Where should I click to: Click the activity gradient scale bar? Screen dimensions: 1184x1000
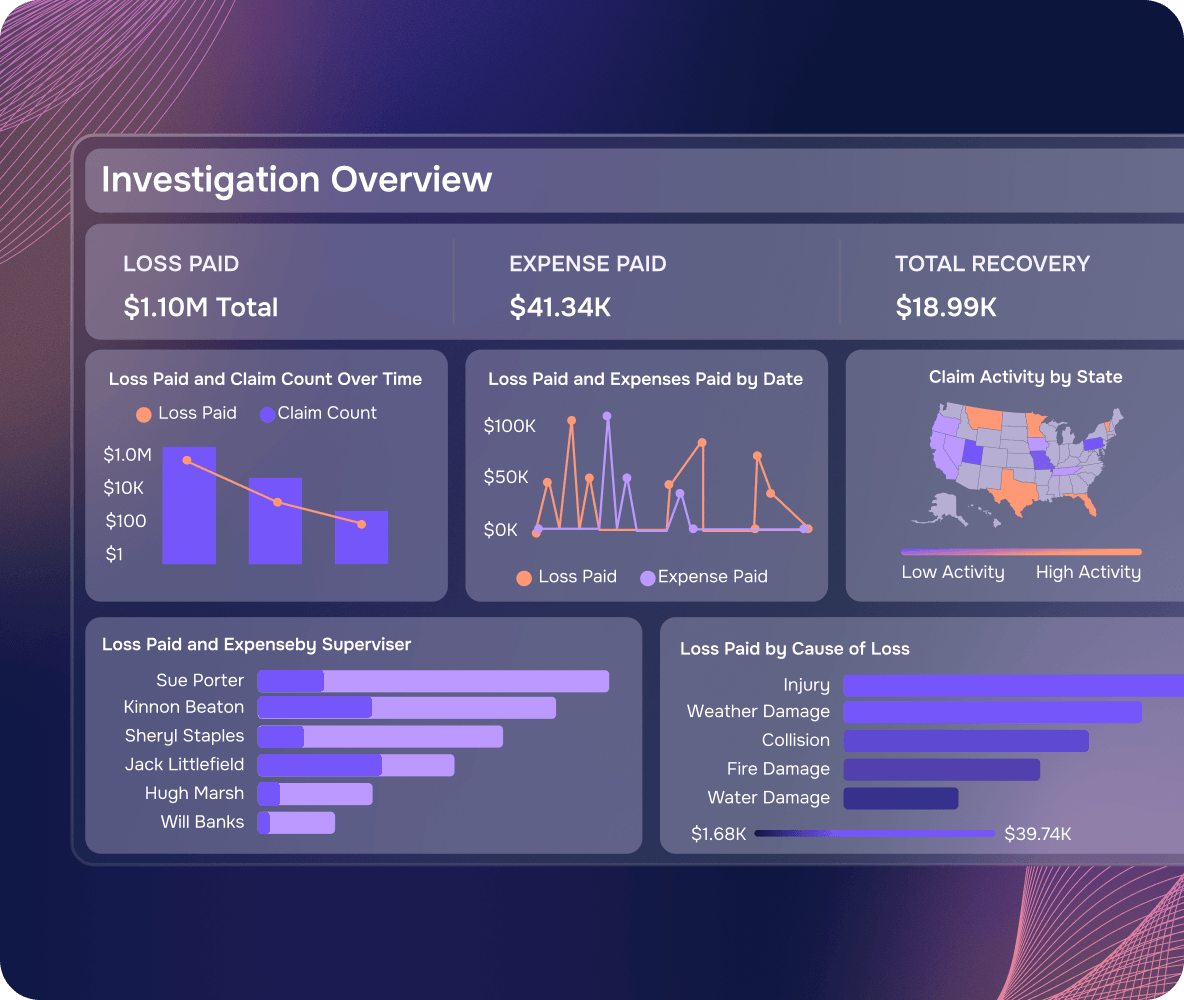pos(1021,552)
